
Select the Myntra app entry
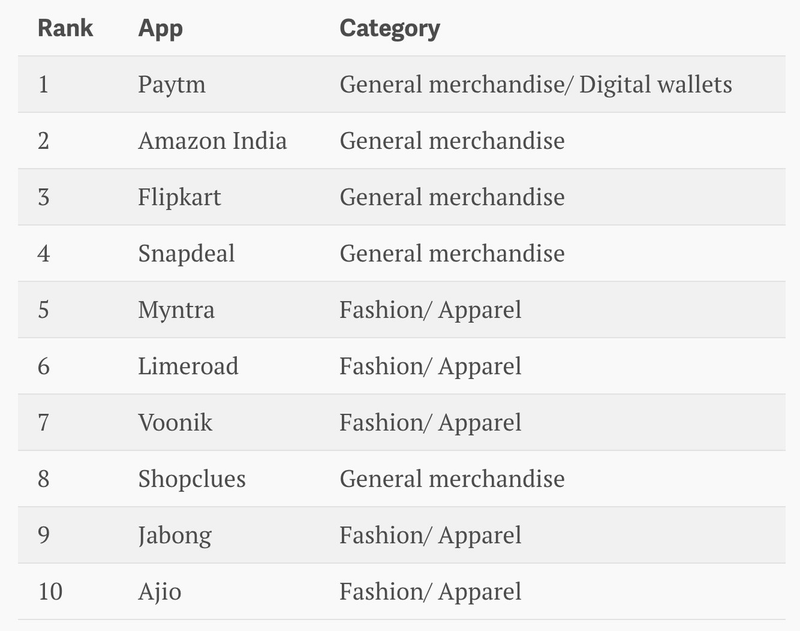coord(176,310)
